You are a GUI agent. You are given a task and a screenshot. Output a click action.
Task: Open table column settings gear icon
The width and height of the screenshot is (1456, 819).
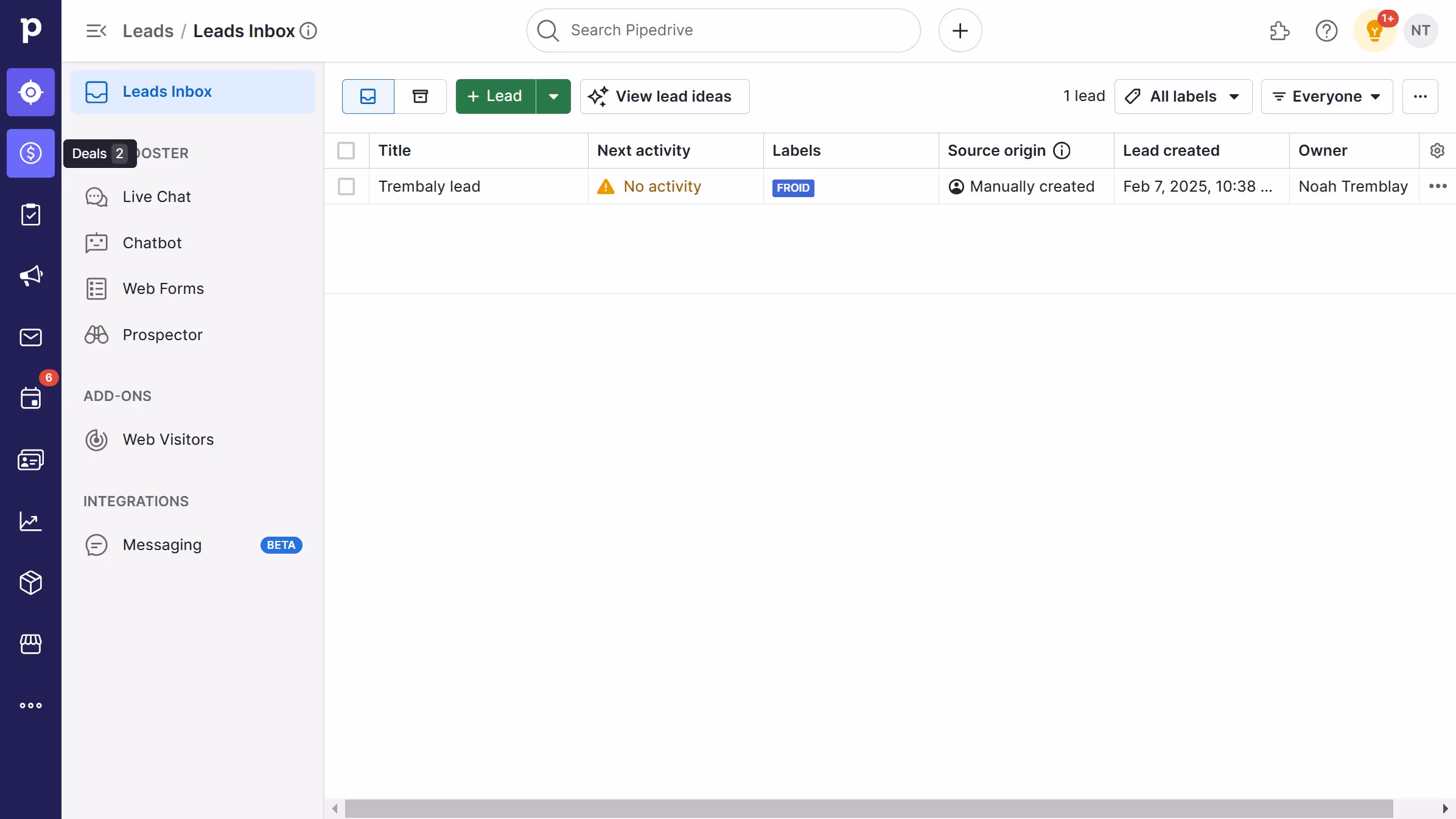pos(1437,150)
